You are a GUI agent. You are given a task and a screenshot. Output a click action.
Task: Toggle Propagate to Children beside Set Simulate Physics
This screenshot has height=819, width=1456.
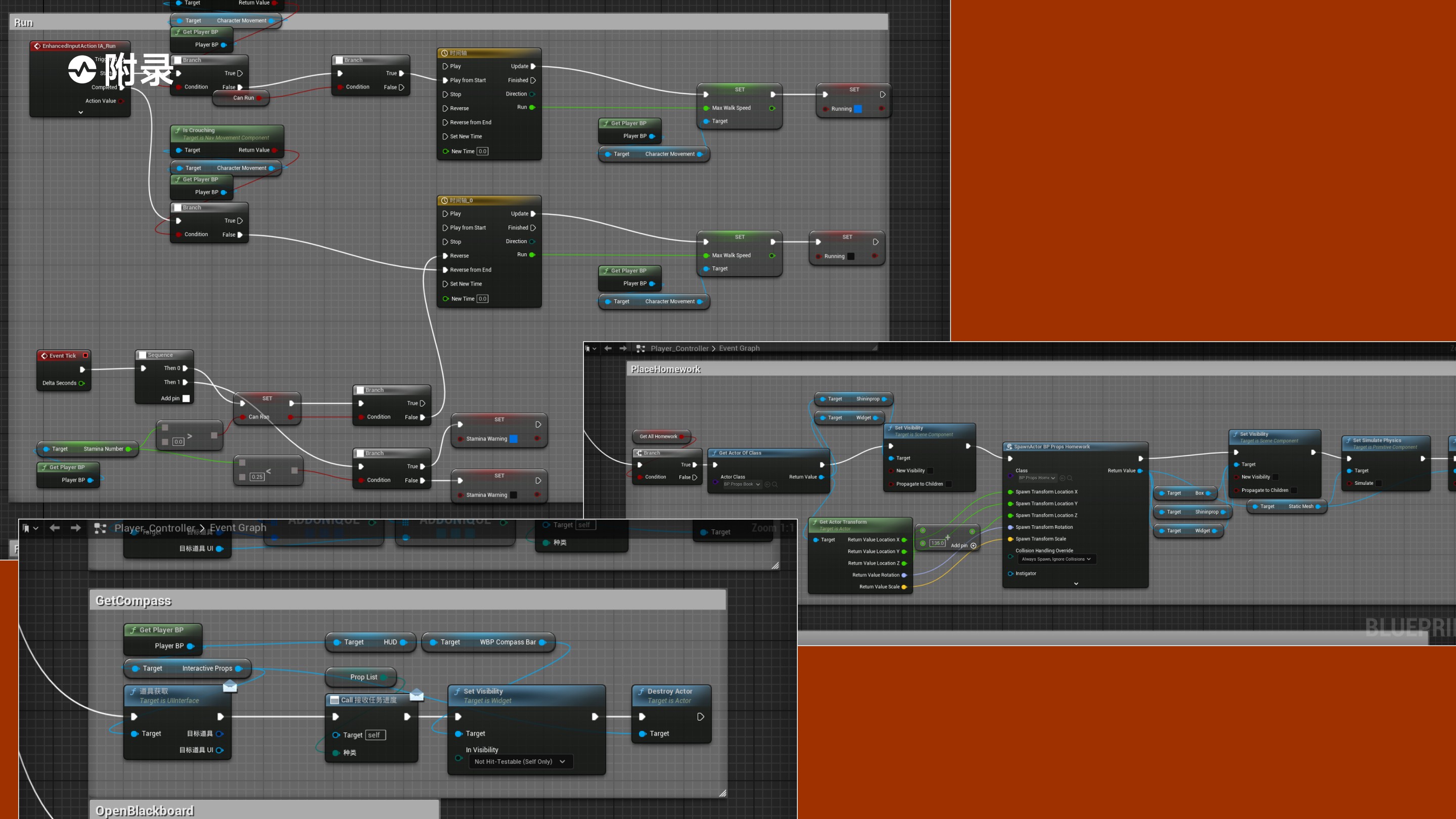tap(1294, 490)
